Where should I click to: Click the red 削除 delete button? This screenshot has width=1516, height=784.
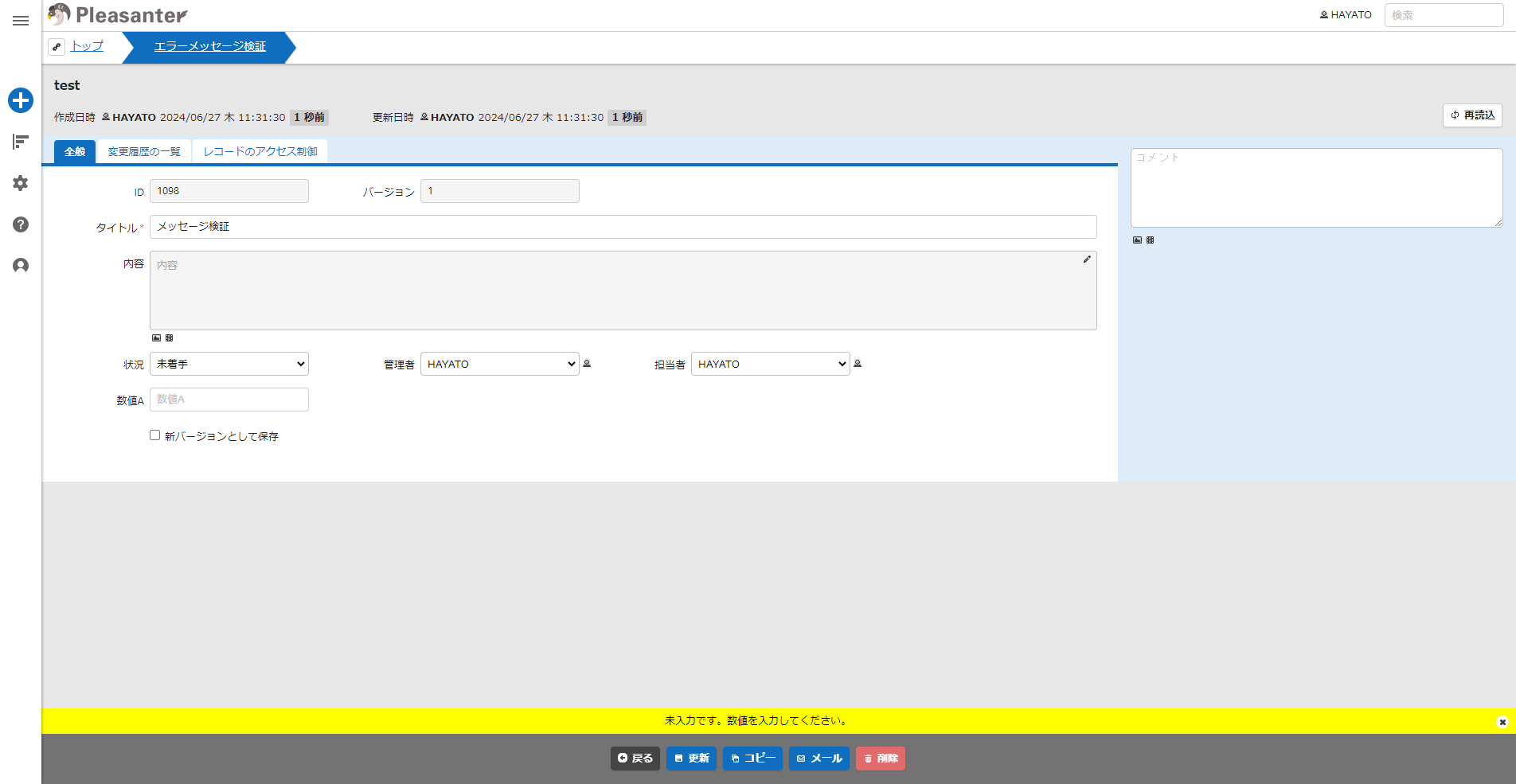[x=881, y=759]
